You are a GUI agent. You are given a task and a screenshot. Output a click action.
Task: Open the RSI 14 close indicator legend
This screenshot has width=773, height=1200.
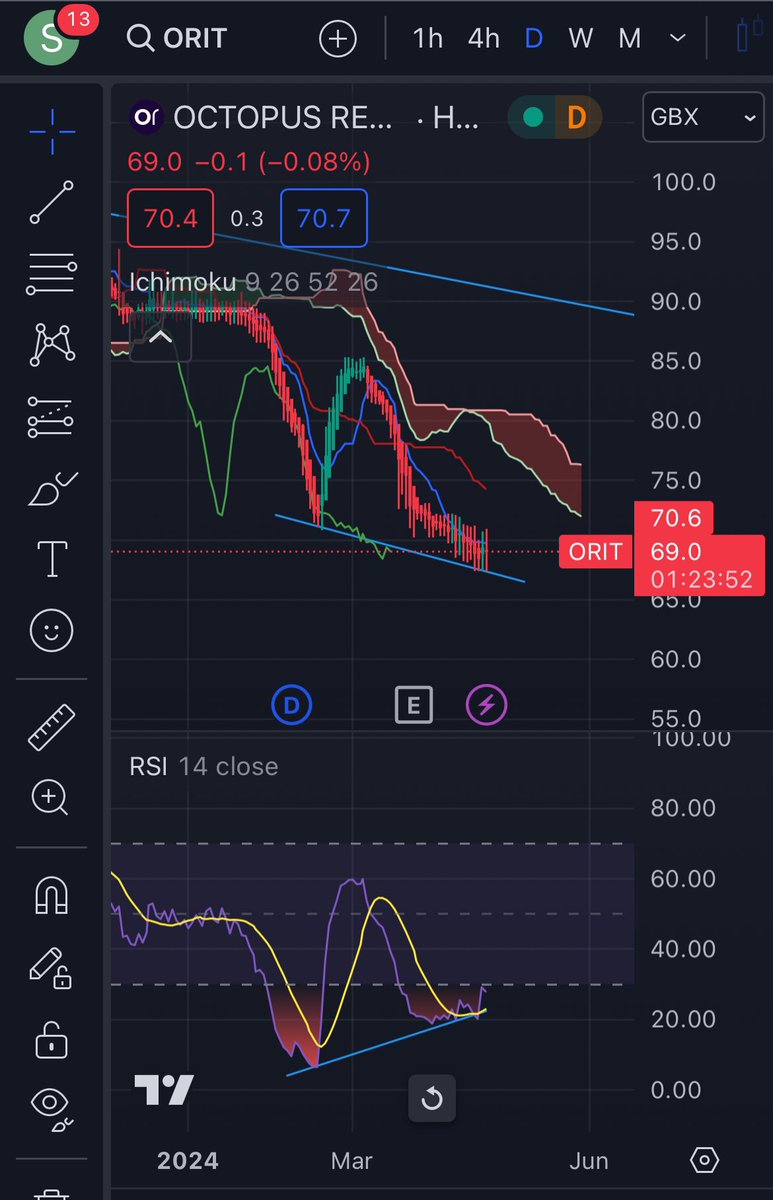pyautogui.click(x=204, y=767)
